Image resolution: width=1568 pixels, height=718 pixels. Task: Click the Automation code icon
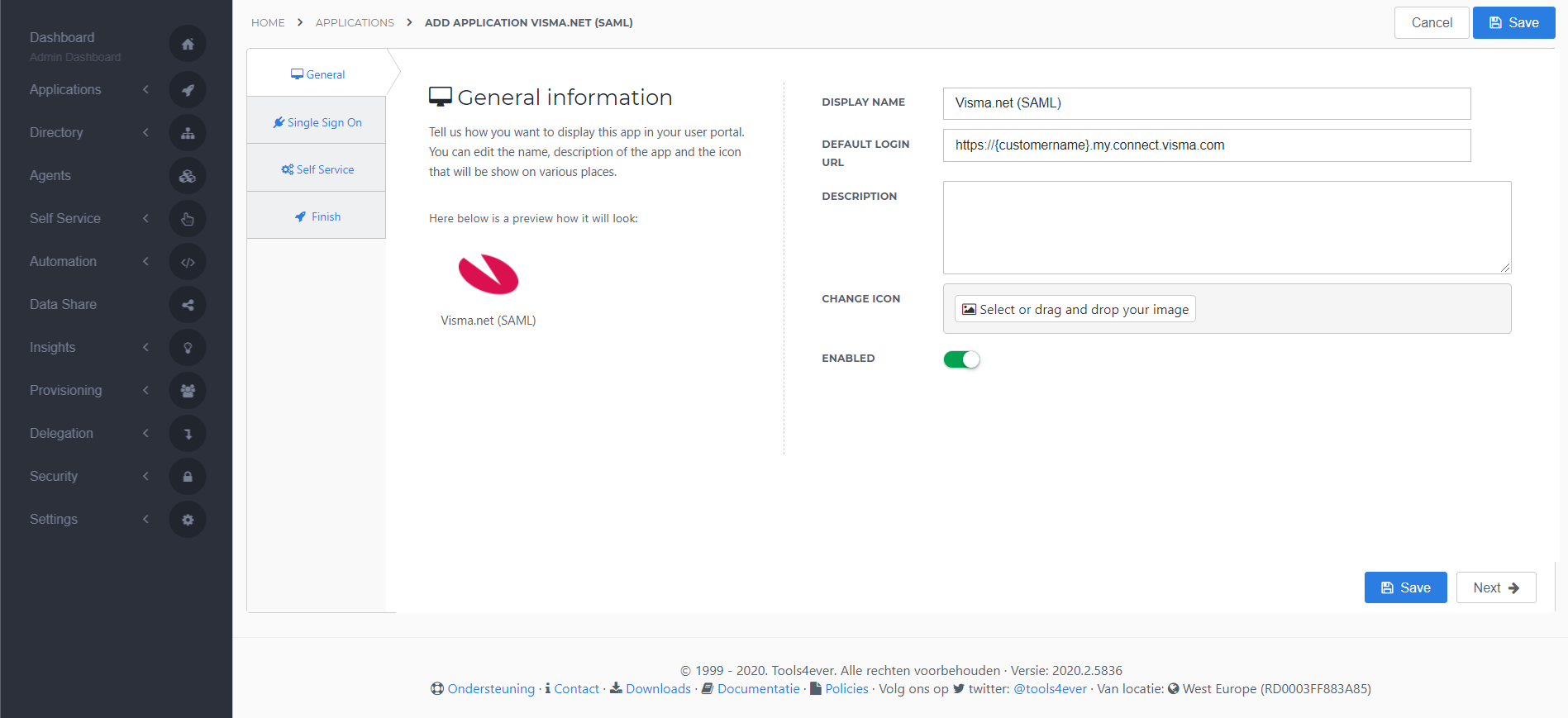tap(188, 262)
